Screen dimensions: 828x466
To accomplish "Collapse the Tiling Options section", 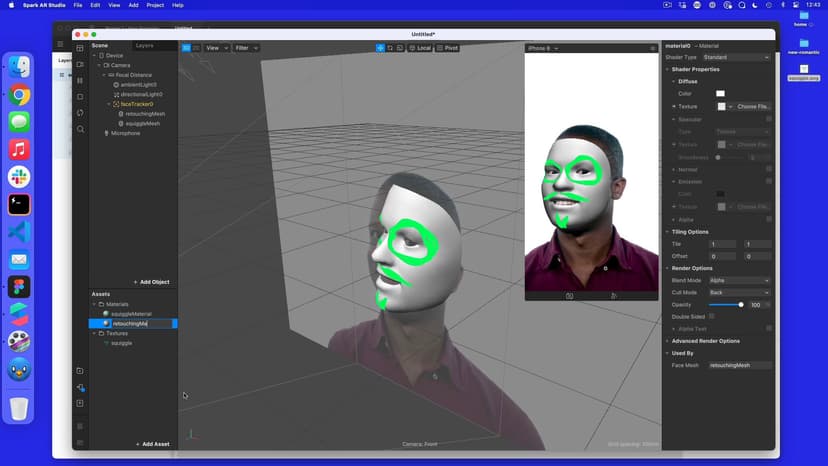I will pos(667,232).
